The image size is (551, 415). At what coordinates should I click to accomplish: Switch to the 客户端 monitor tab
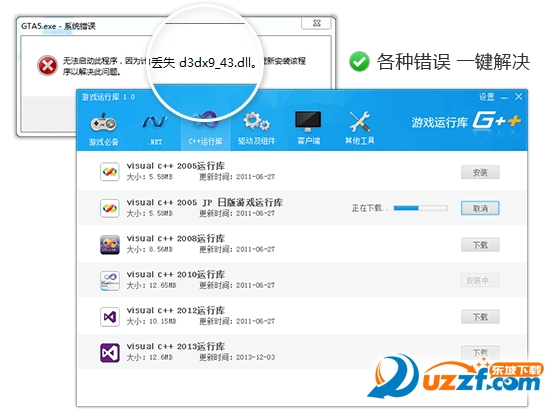tap(308, 129)
